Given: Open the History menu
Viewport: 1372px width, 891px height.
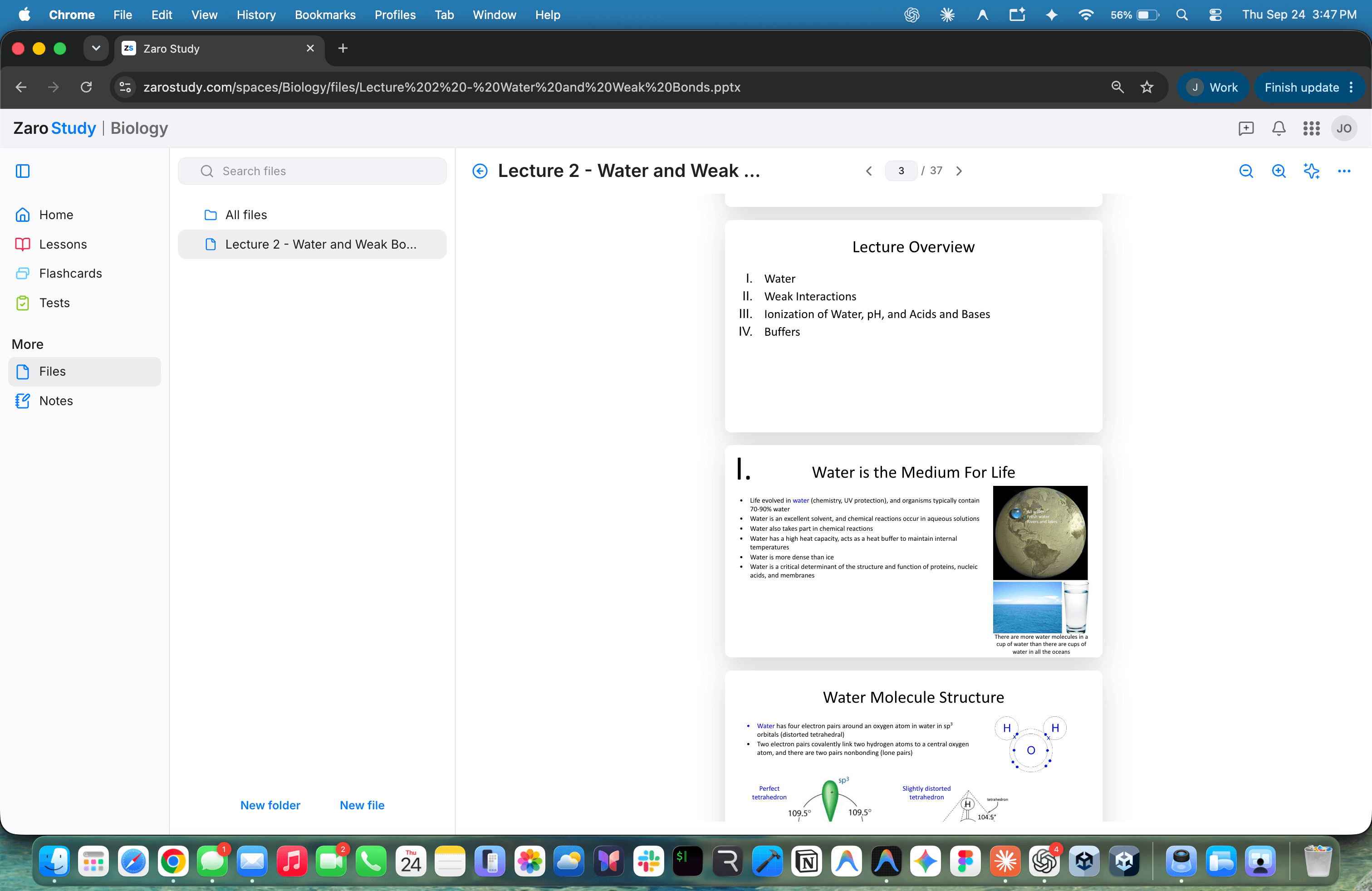Looking at the screenshot, I should point(256,15).
